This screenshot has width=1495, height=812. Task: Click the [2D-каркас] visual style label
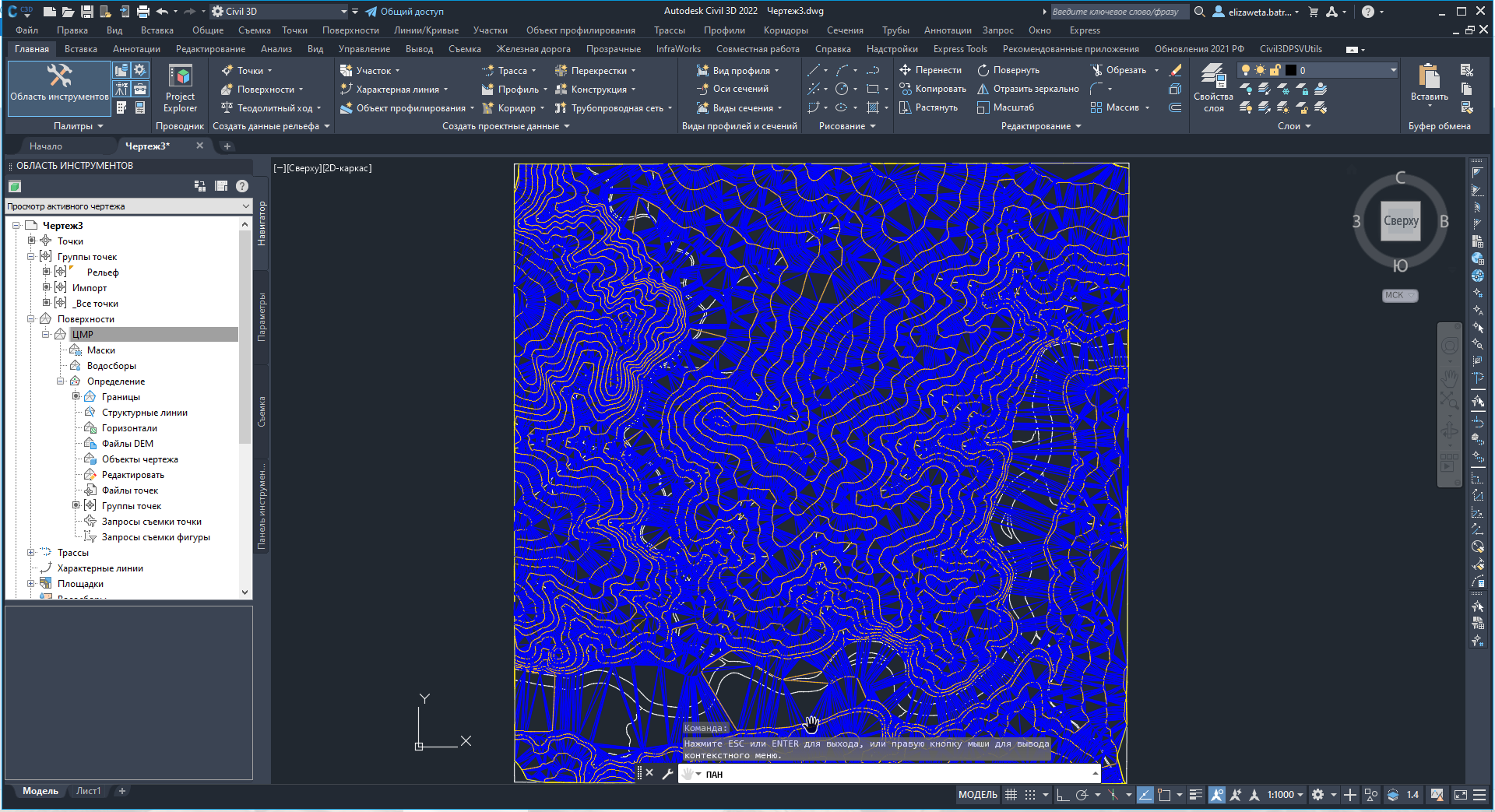[347, 168]
